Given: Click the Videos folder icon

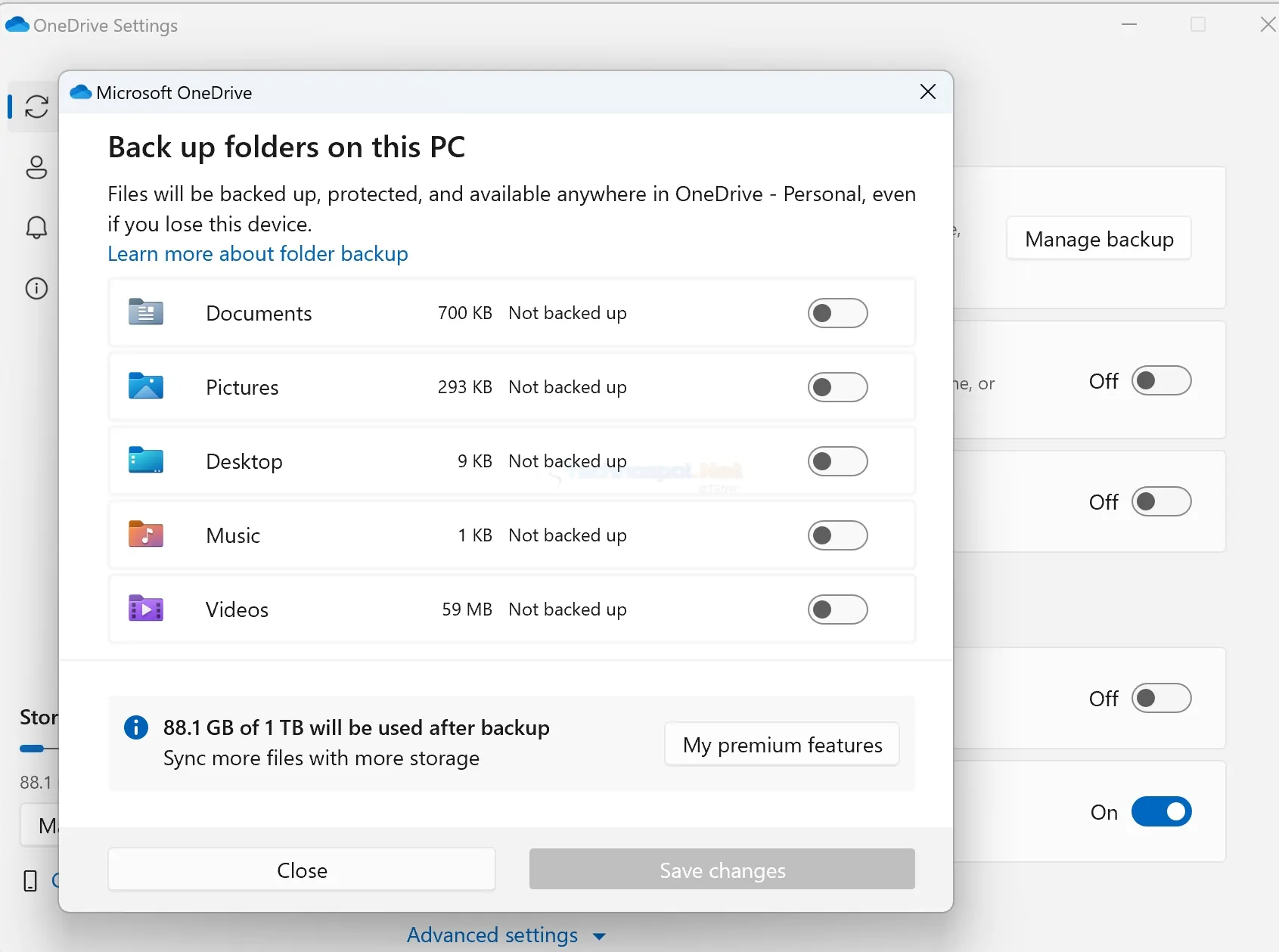Looking at the screenshot, I should coord(146,608).
